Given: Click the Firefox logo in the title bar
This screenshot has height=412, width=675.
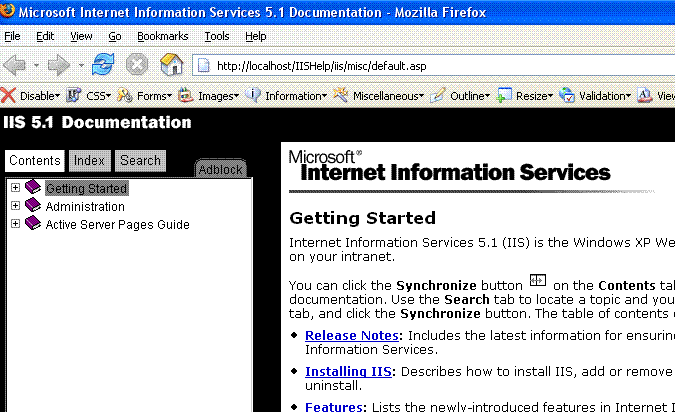Looking at the screenshot, I should pos(7,9).
